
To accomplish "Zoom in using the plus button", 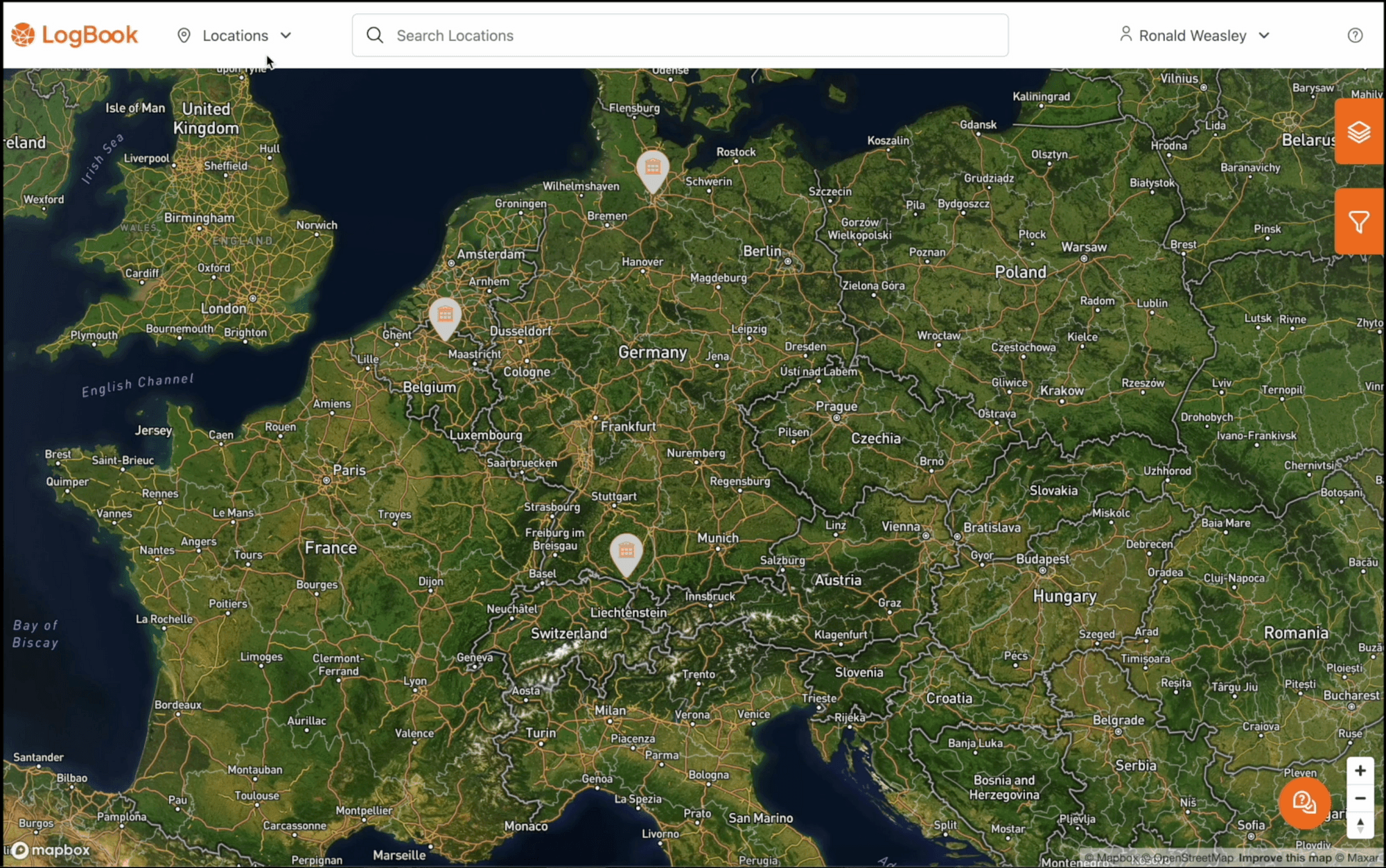I will click(x=1360, y=770).
